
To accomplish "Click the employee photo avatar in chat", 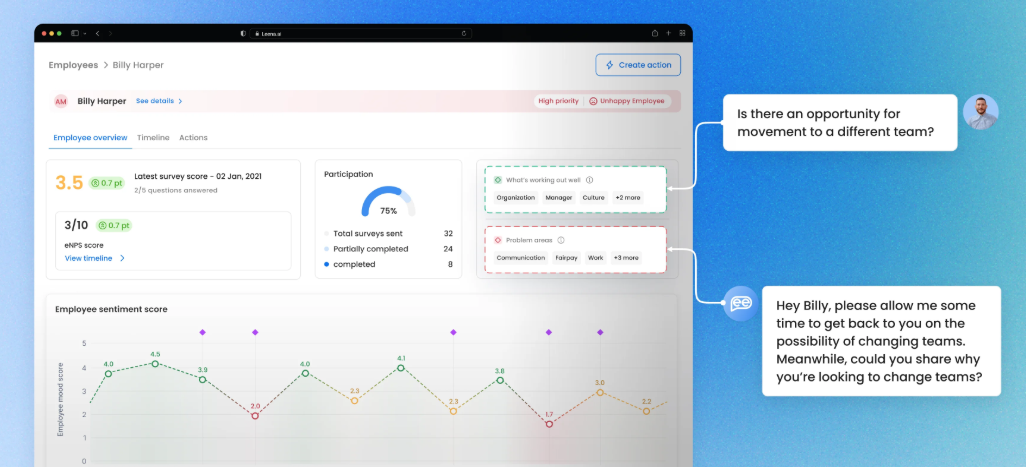I will tap(980, 112).
